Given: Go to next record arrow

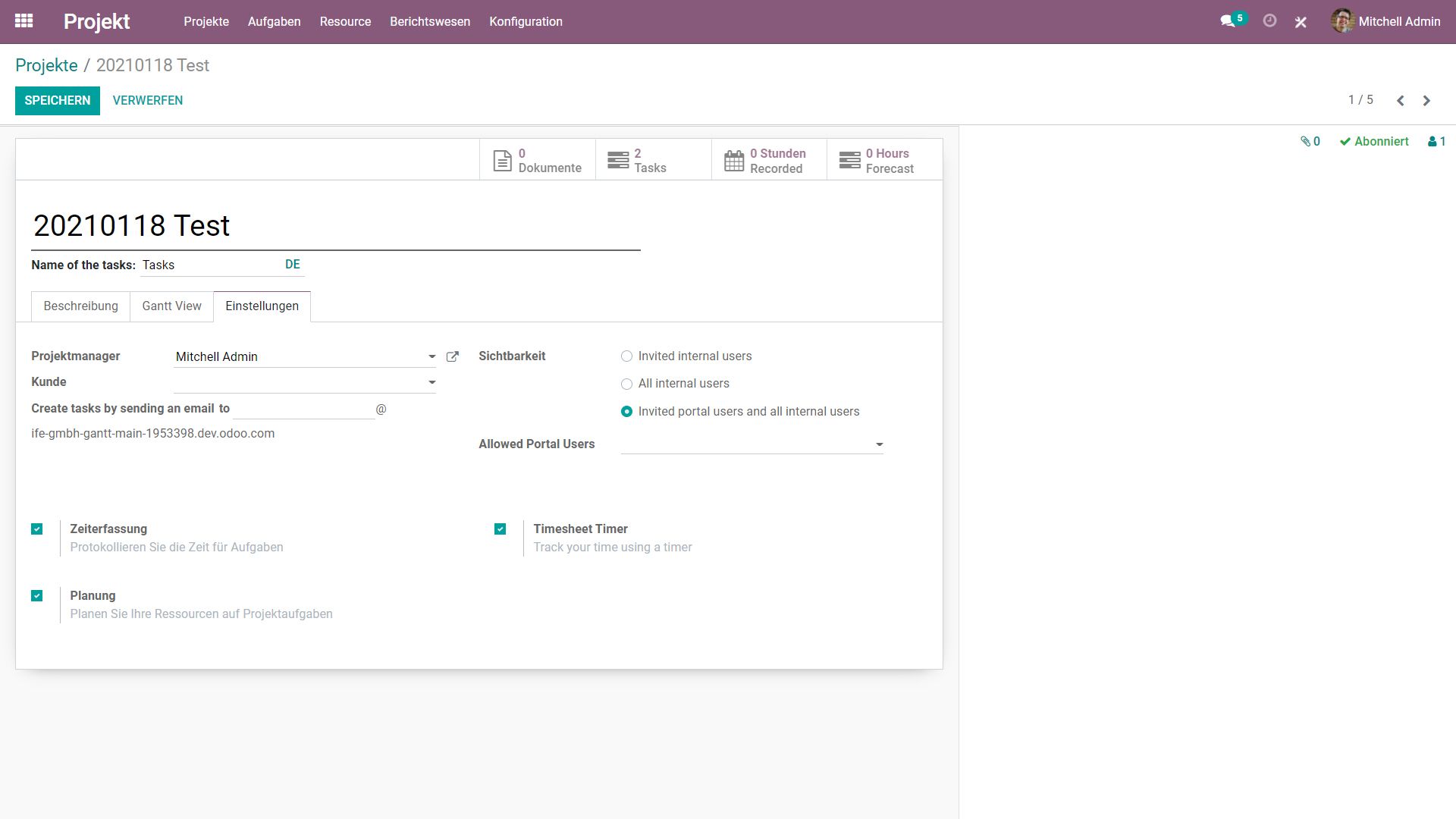Looking at the screenshot, I should point(1426,100).
